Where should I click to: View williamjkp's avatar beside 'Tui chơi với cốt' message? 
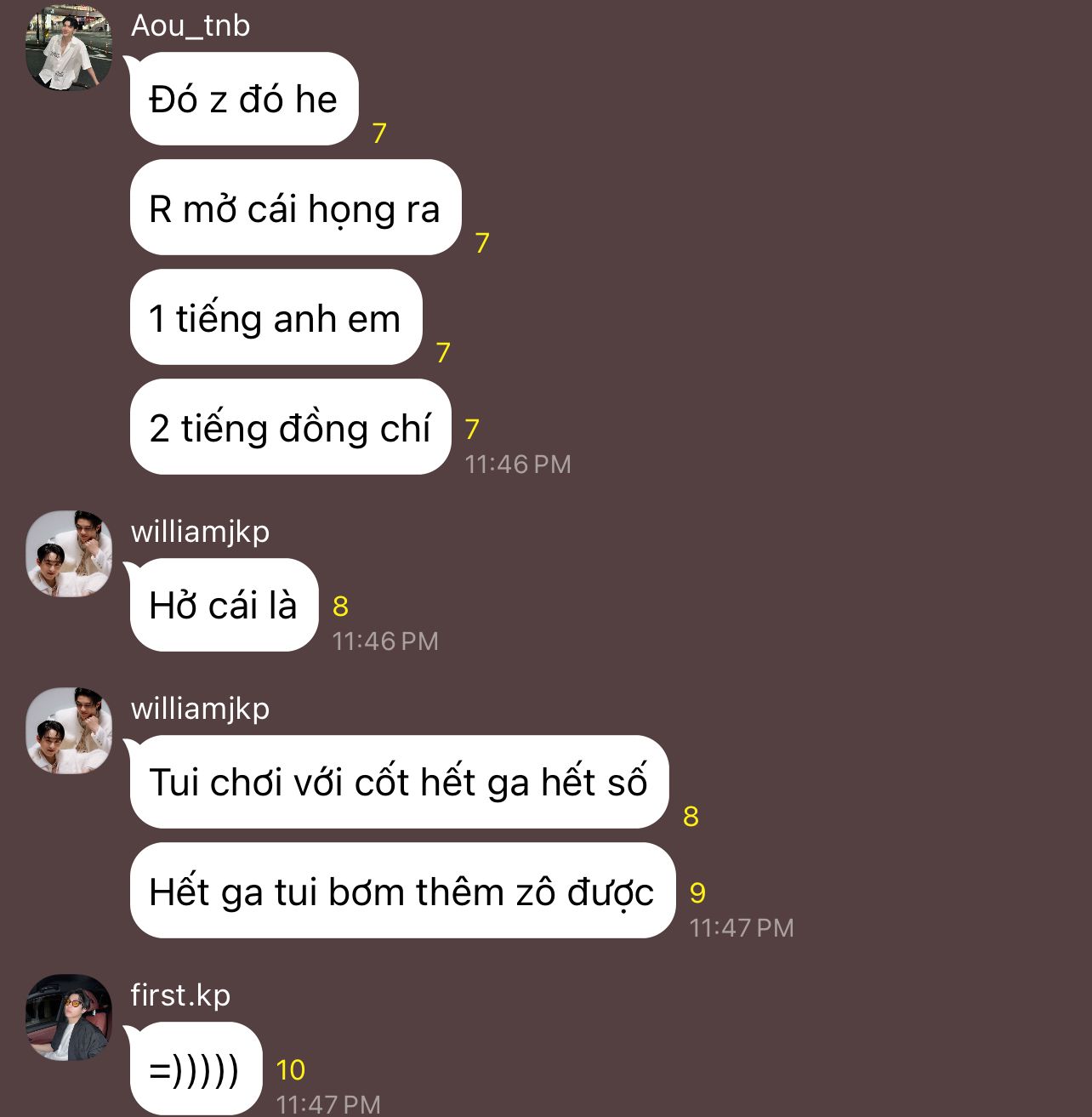[x=69, y=731]
